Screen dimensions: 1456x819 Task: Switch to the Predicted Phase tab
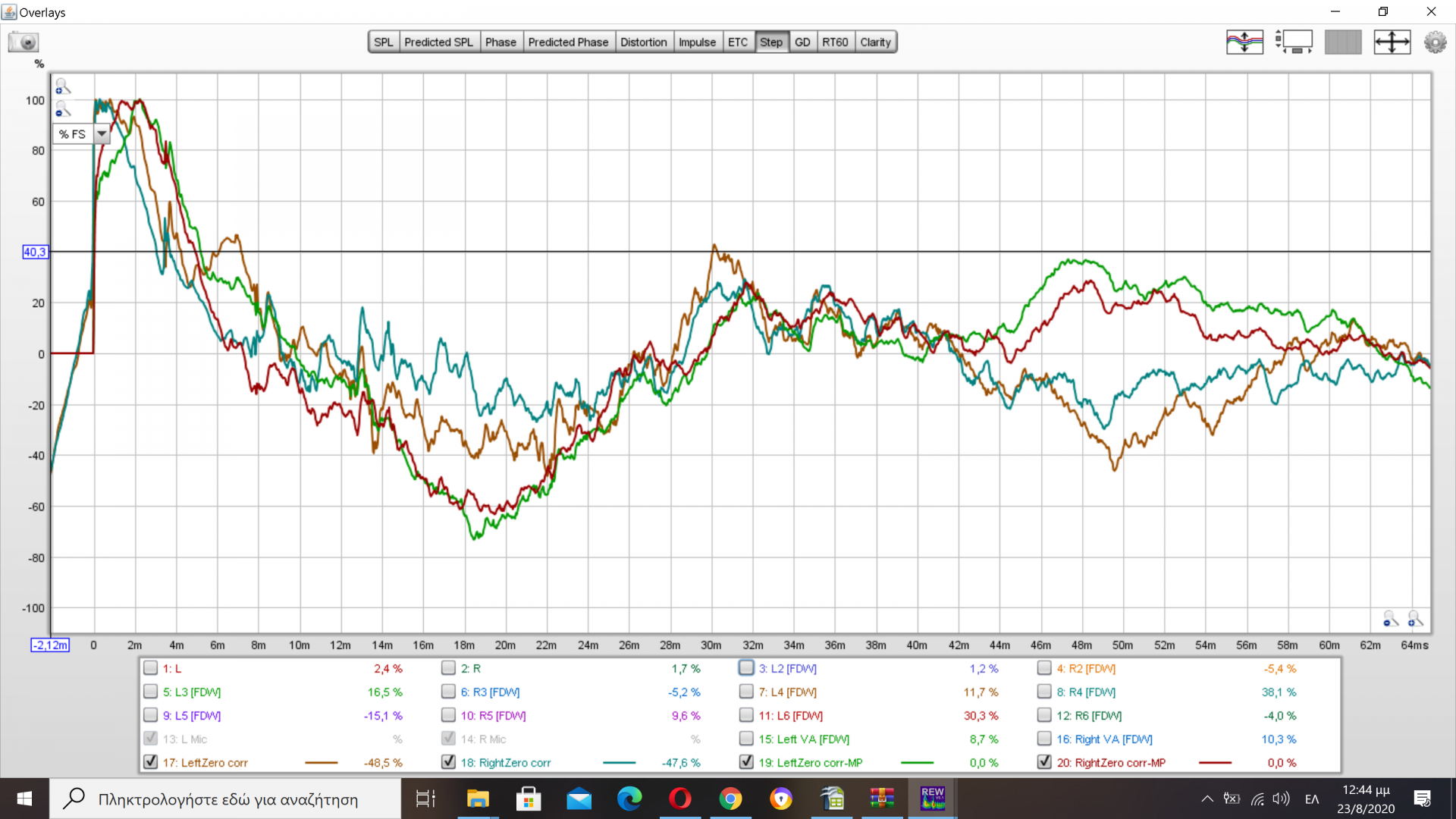click(x=568, y=42)
